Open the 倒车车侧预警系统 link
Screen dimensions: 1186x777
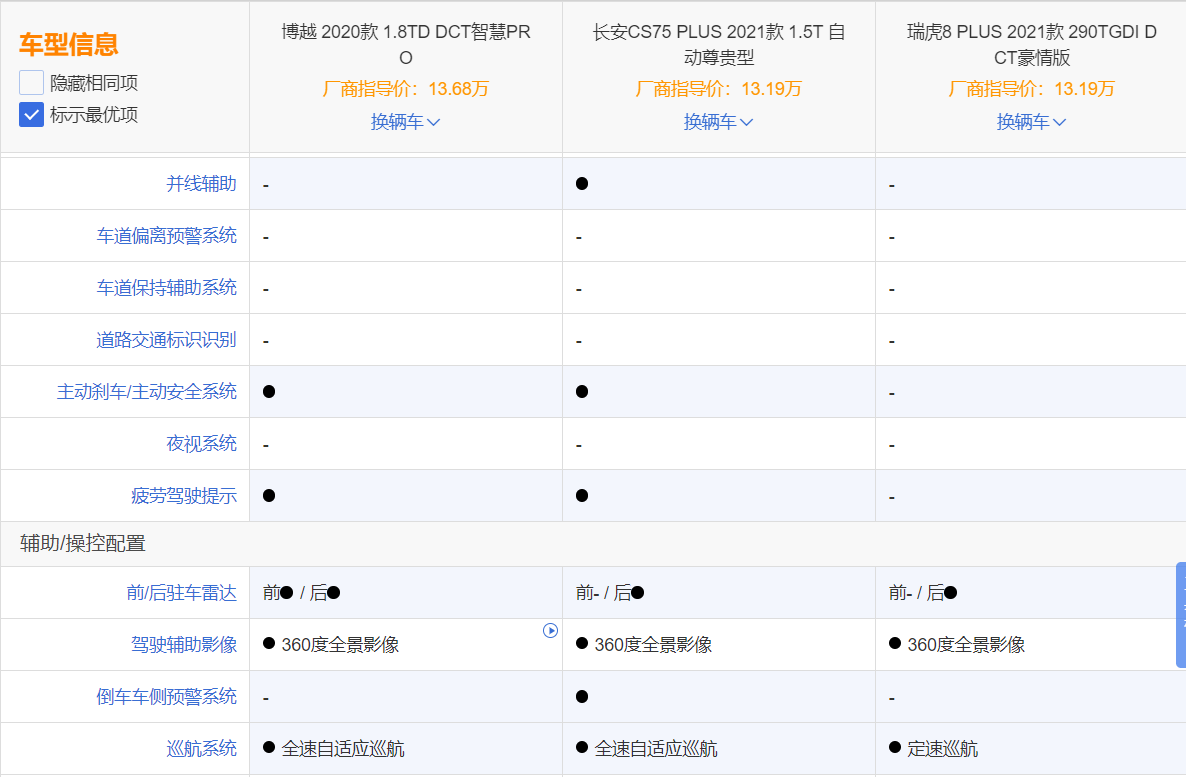[x=165, y=696]
